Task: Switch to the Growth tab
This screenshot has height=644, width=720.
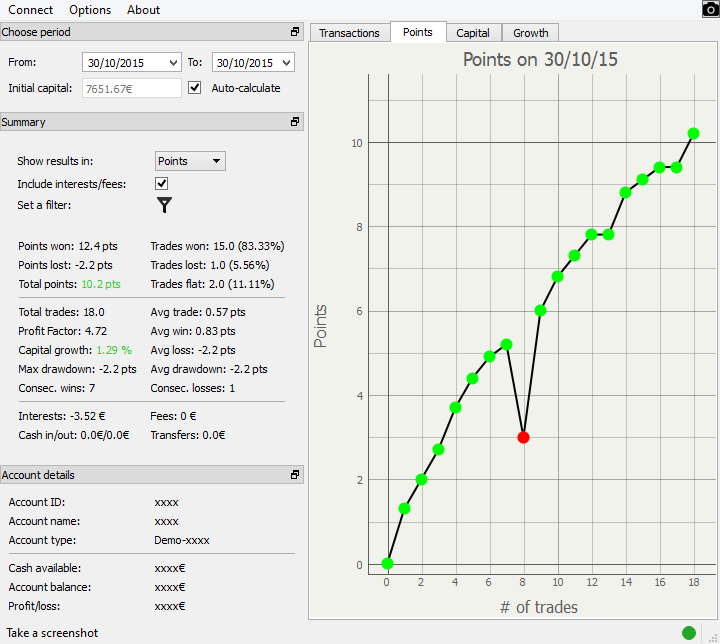Action: (x=530, y=33)
